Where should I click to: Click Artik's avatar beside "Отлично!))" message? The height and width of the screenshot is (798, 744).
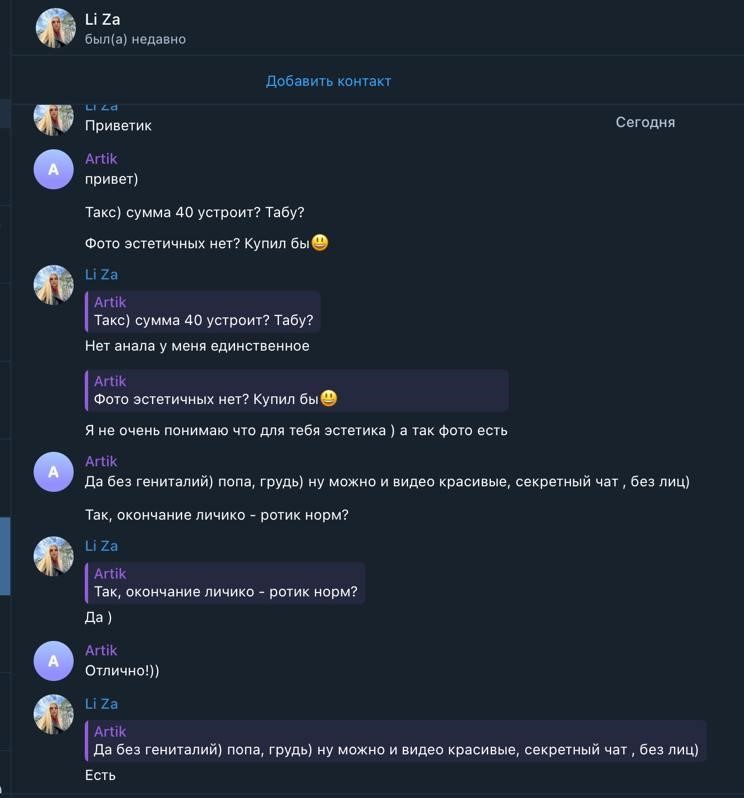(x=54, y=660)
